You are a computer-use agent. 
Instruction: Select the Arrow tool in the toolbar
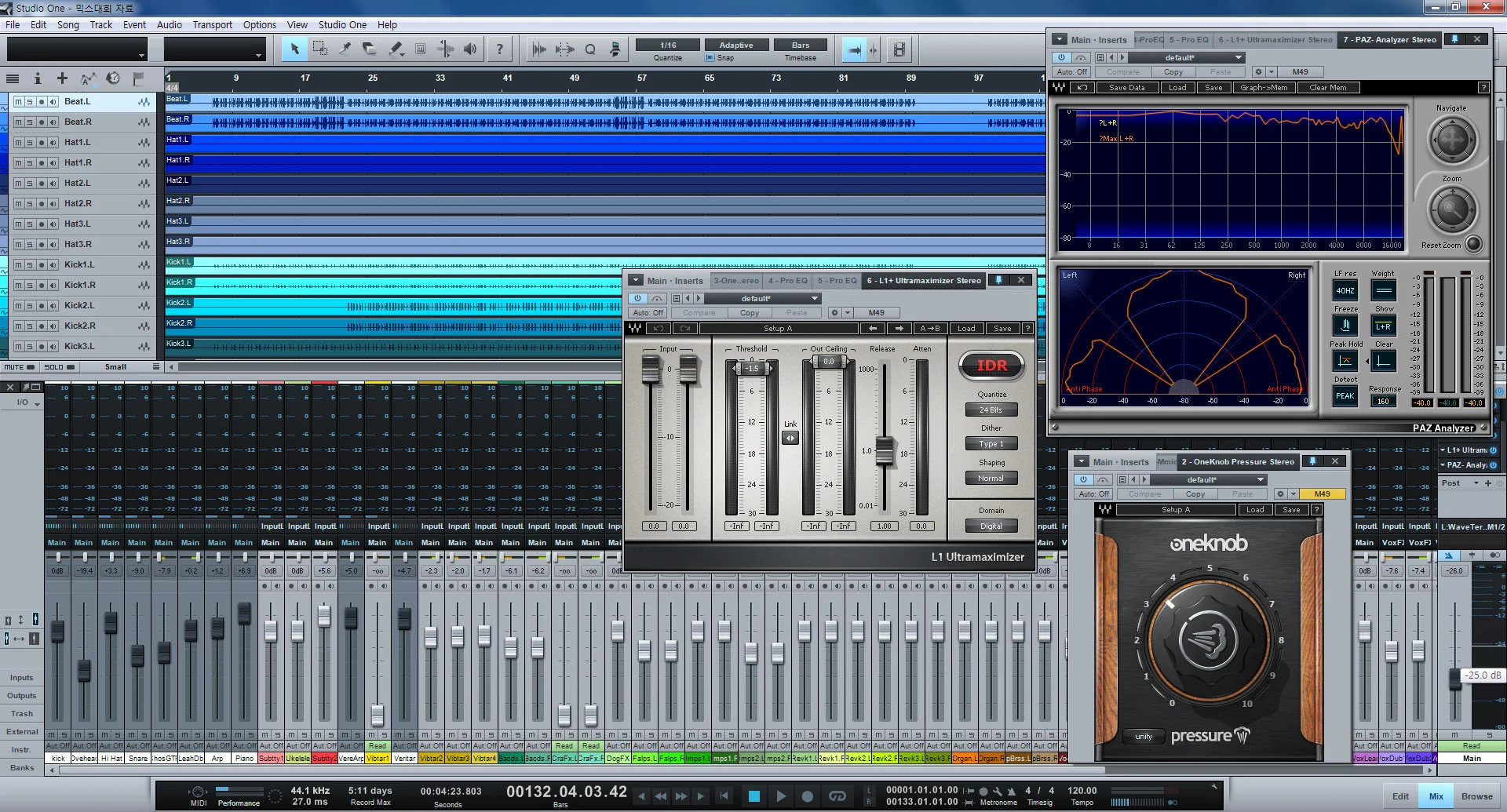click(295, 49)
